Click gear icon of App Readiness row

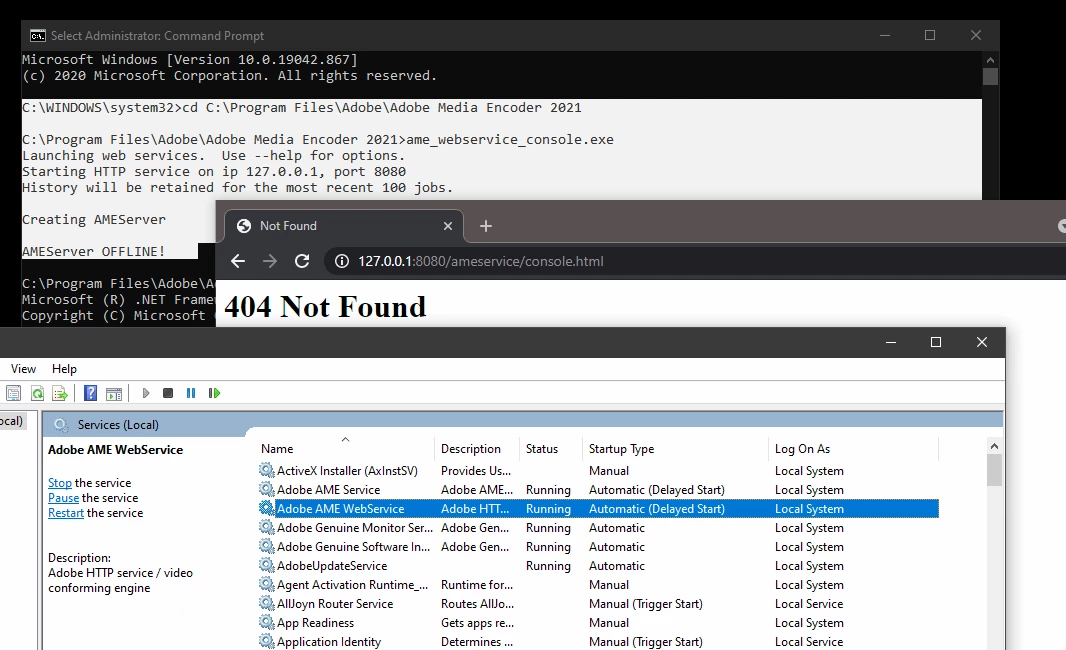coord(266,622)
